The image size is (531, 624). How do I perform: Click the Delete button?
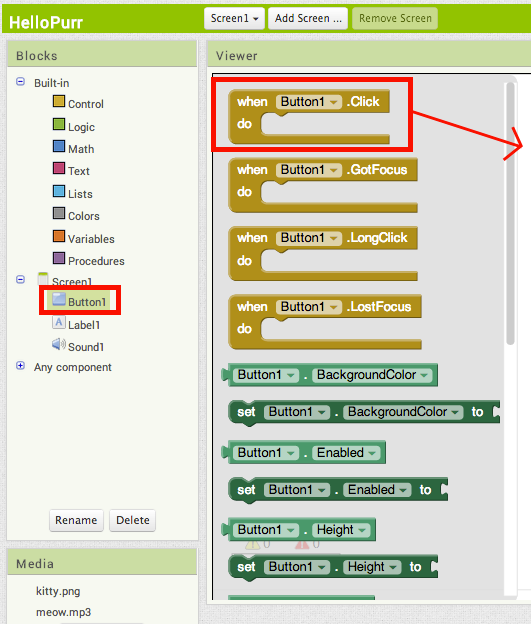[133, 520]
